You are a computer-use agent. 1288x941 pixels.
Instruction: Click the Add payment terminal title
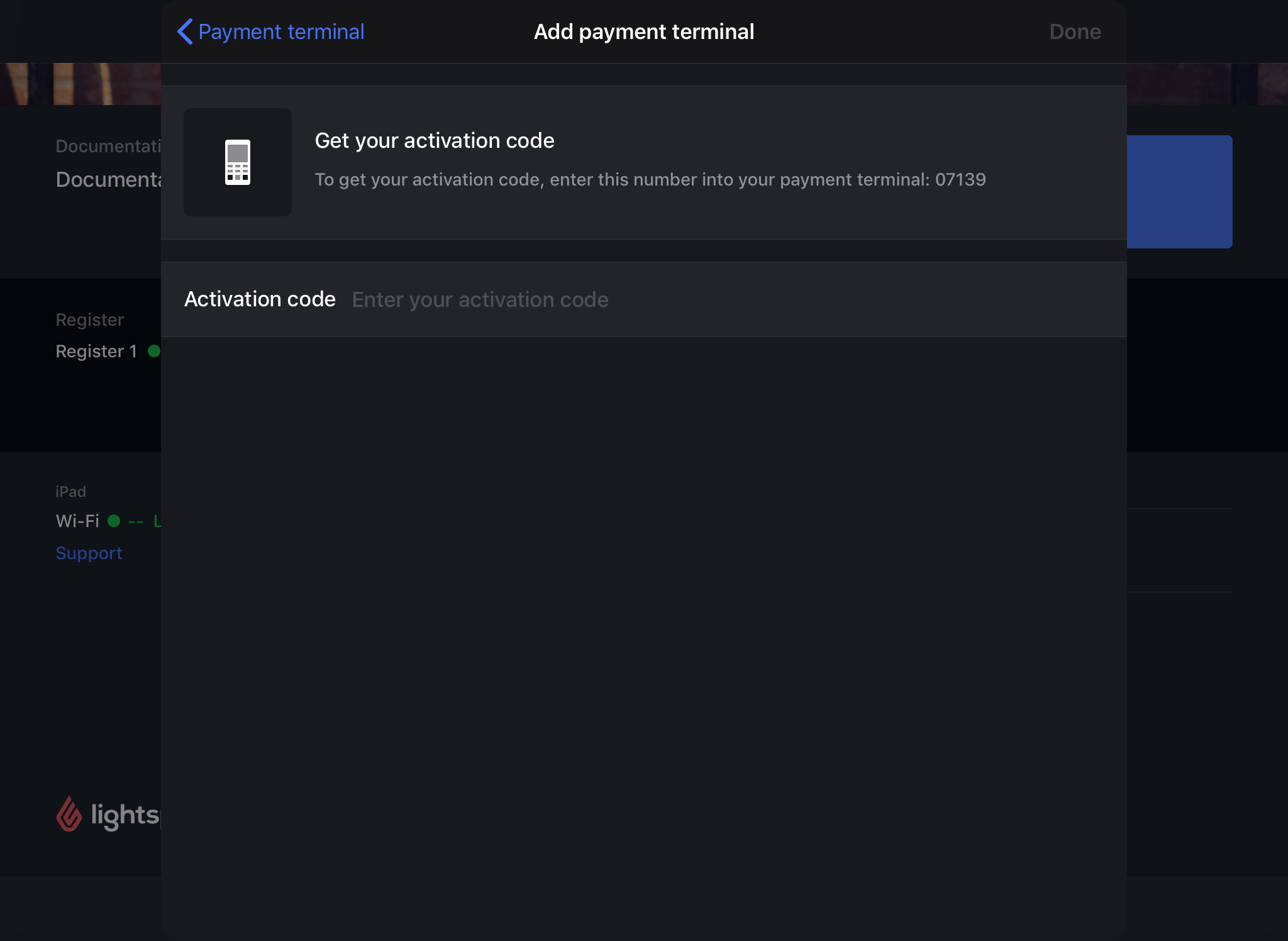[x=644, y=31]
